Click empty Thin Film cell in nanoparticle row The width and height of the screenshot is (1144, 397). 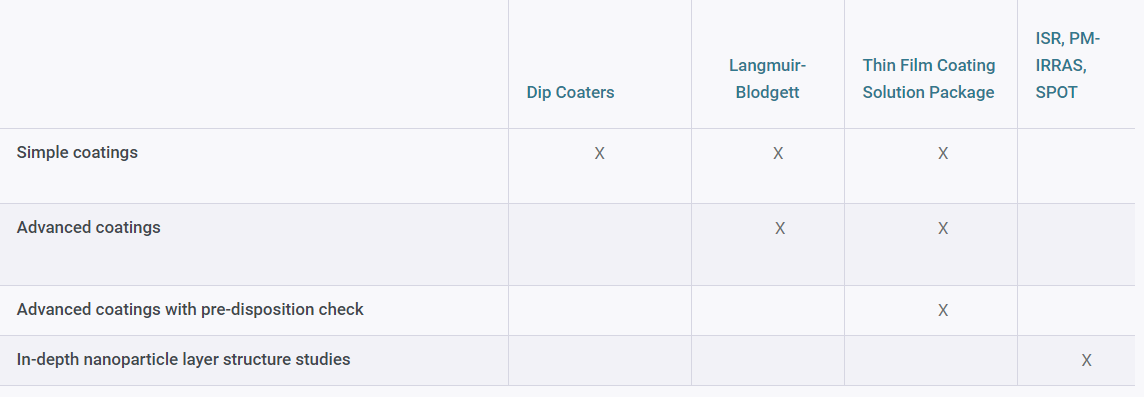pos(931,361)
